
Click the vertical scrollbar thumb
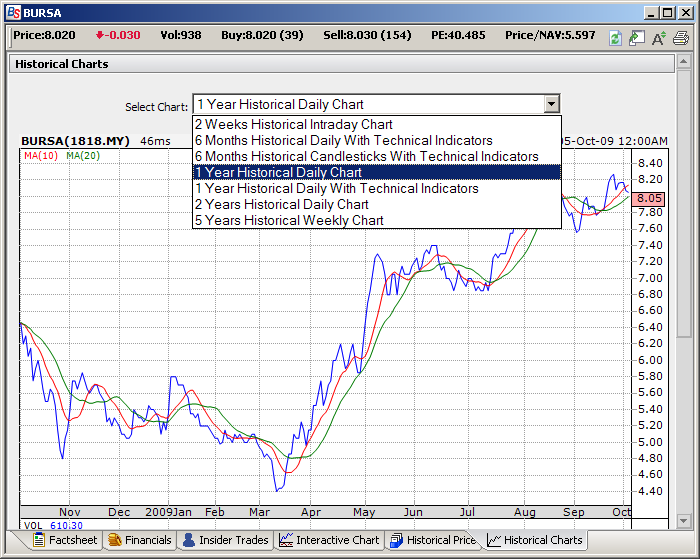[x=683, y=203]
